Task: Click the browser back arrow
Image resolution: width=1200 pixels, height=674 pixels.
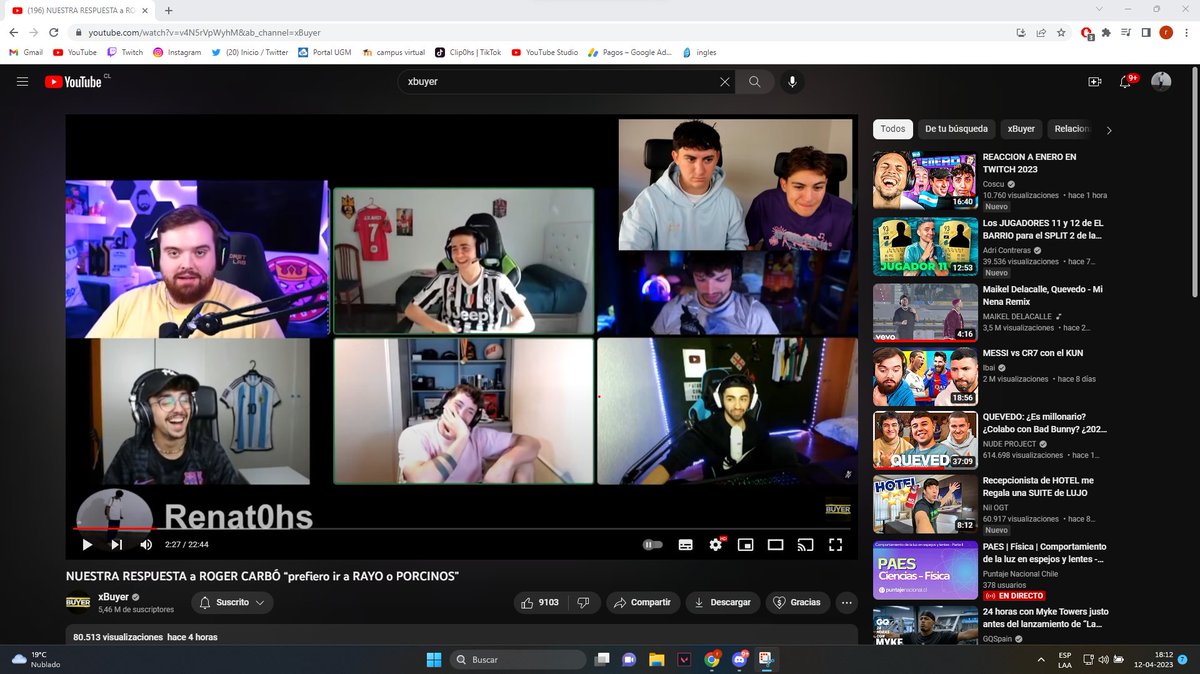Action: click(13, 33)
